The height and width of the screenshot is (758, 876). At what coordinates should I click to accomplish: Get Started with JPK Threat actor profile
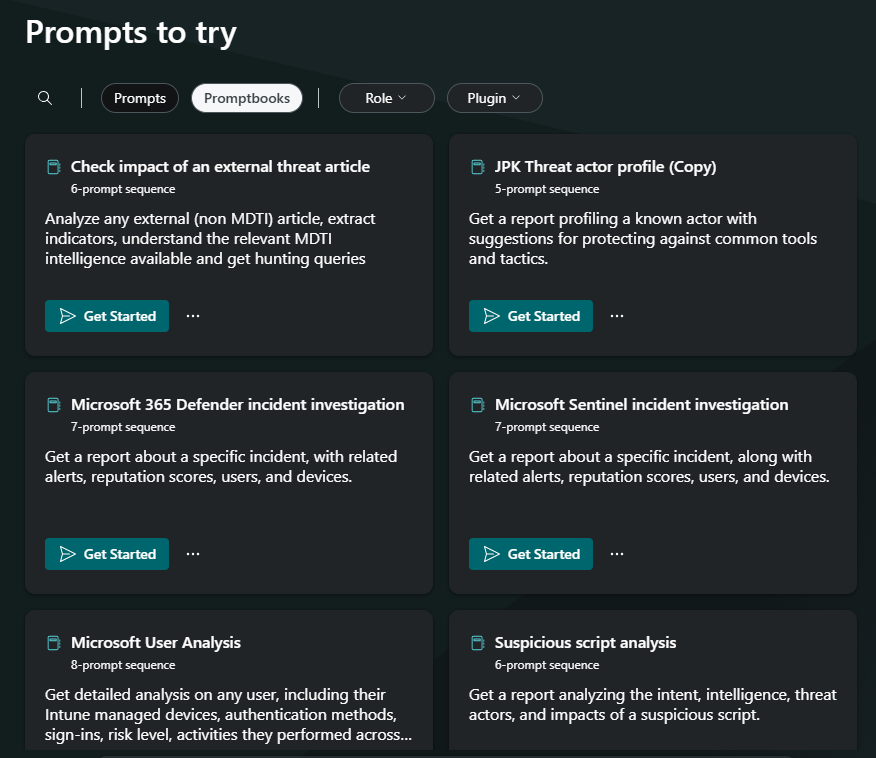pos(531,316)
